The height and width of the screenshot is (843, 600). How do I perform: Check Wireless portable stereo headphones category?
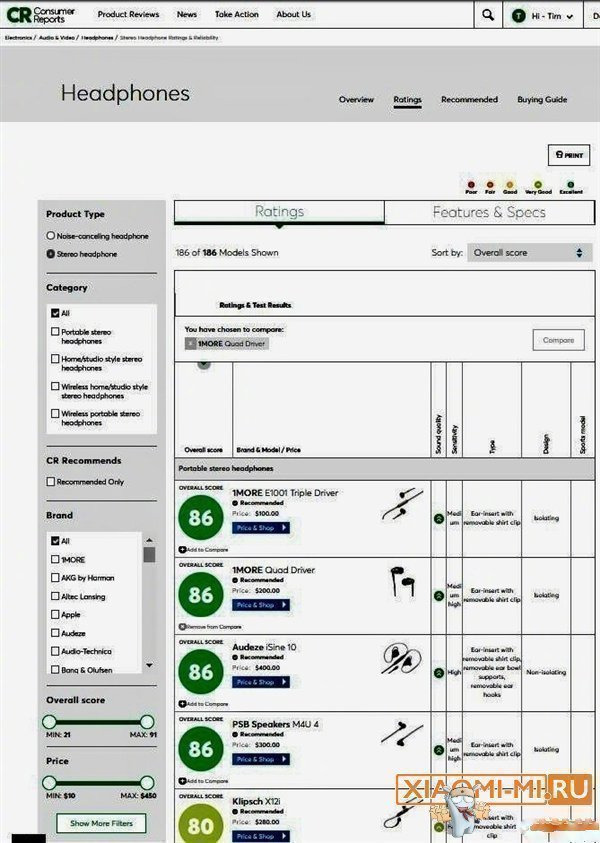tap(55, 413)
